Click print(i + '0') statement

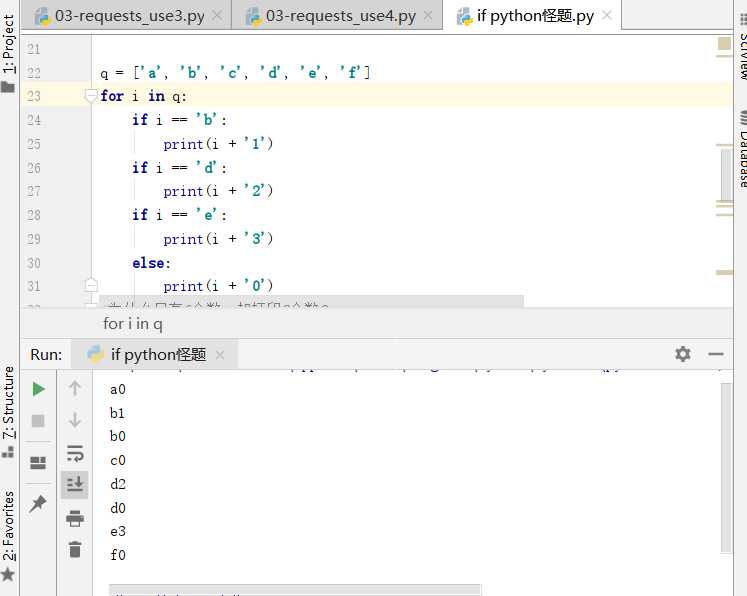pyautogui.click(x=218, y=286)
